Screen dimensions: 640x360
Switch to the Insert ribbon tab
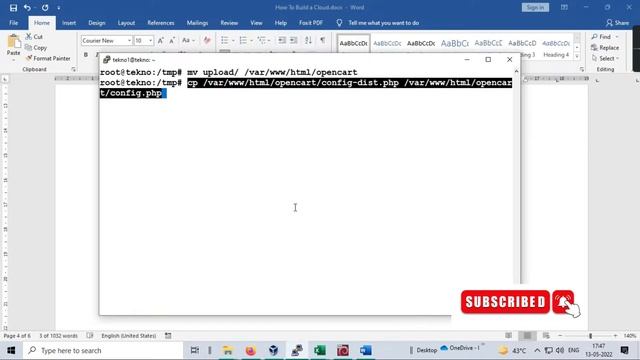pyautogui.click(x=69, y=23)
